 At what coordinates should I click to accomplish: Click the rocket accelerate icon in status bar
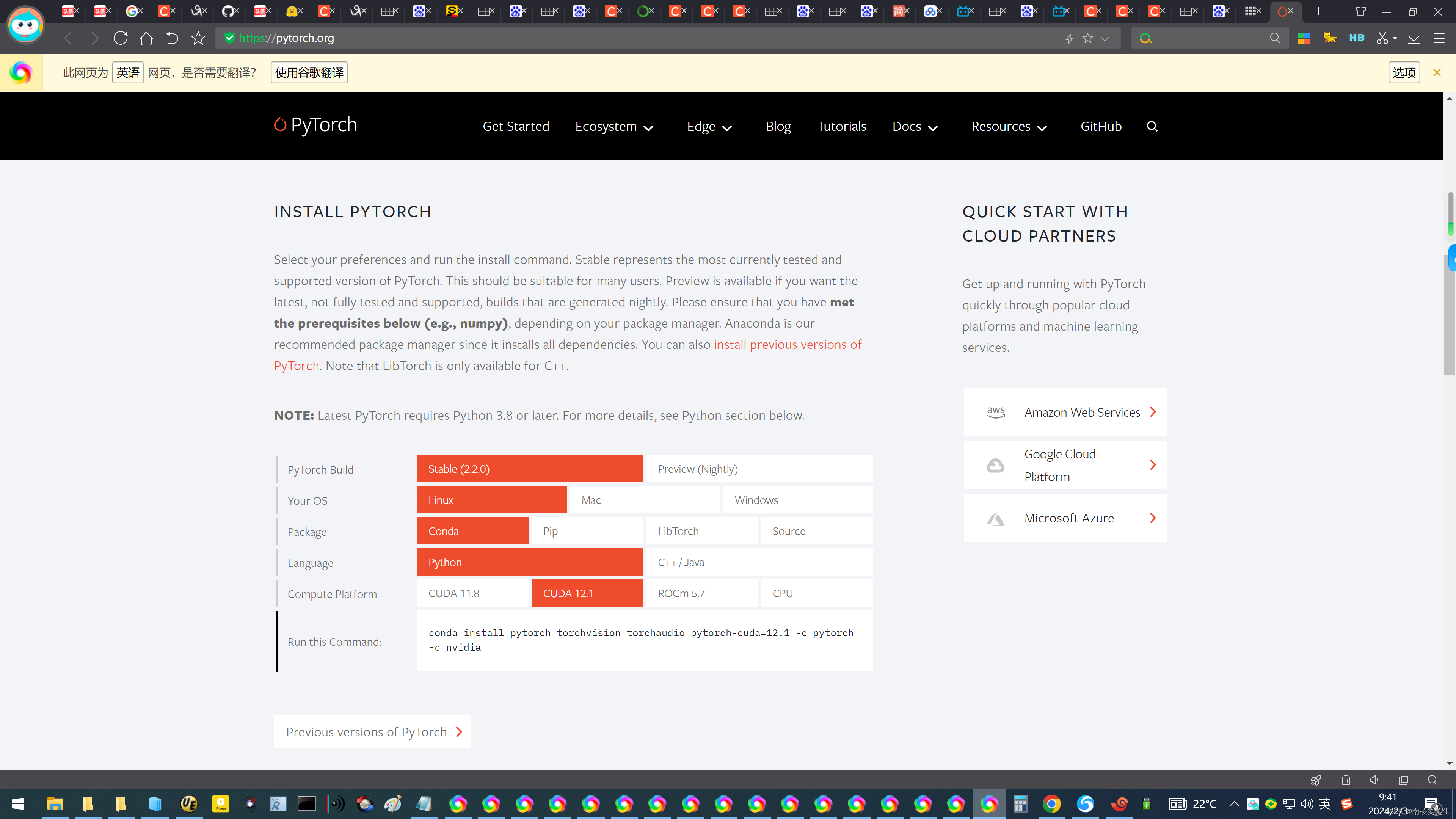(1316, 780)
